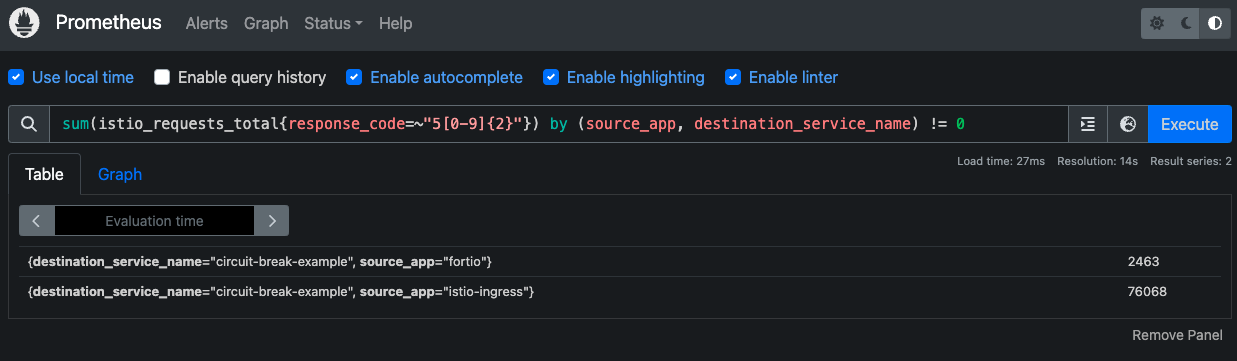Open the Alerts page

point(207,23)
